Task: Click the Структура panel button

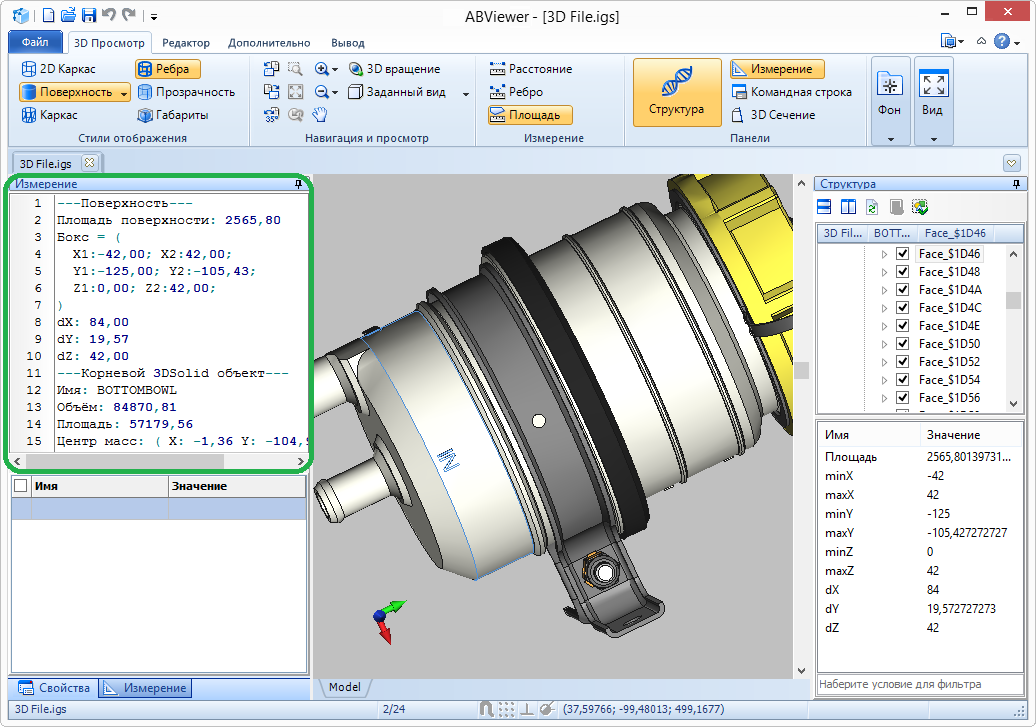Action: coord(676,92)
